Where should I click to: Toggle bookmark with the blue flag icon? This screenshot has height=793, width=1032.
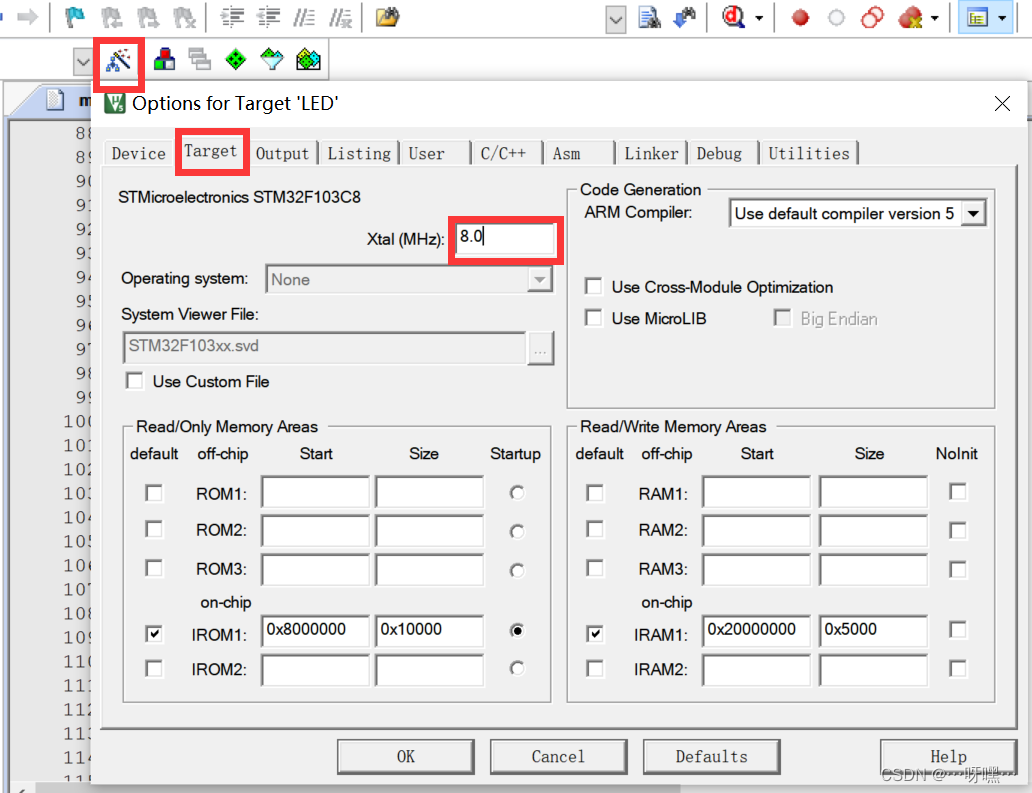(75, 17)
